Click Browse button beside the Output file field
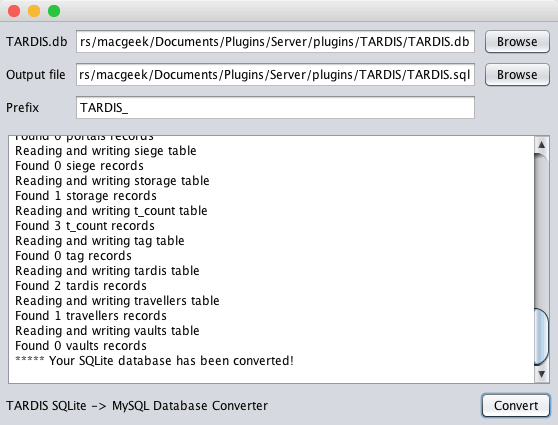This screenshot has height=425, width=558. 517,75
